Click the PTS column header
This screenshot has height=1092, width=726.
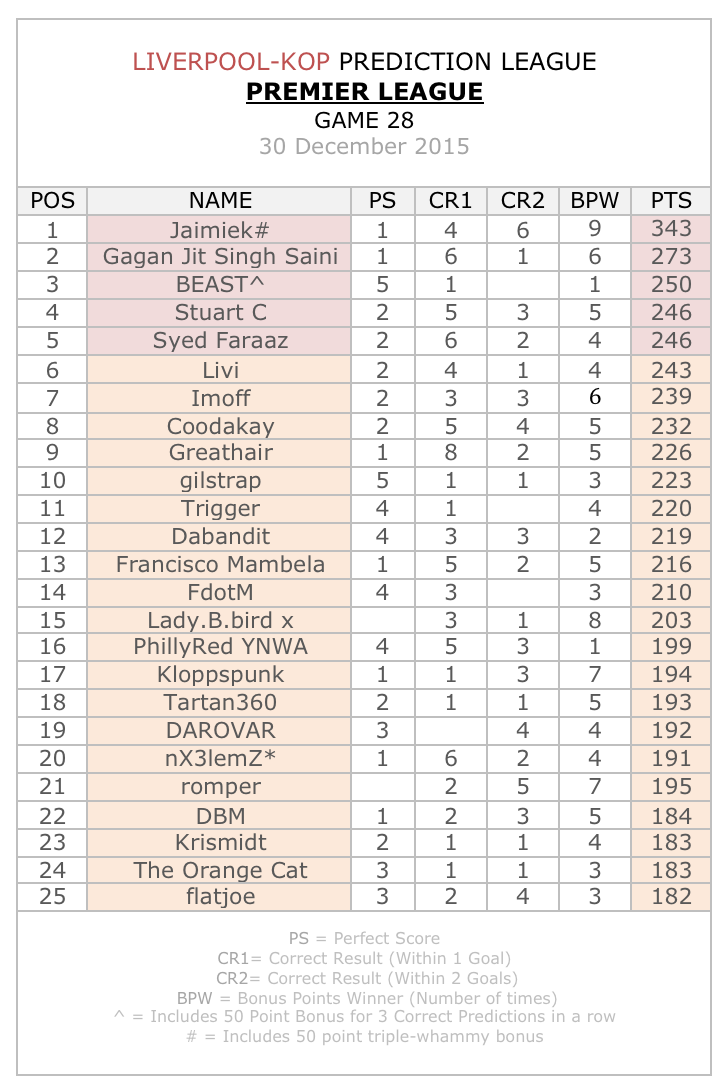click(x=670, y=200)
